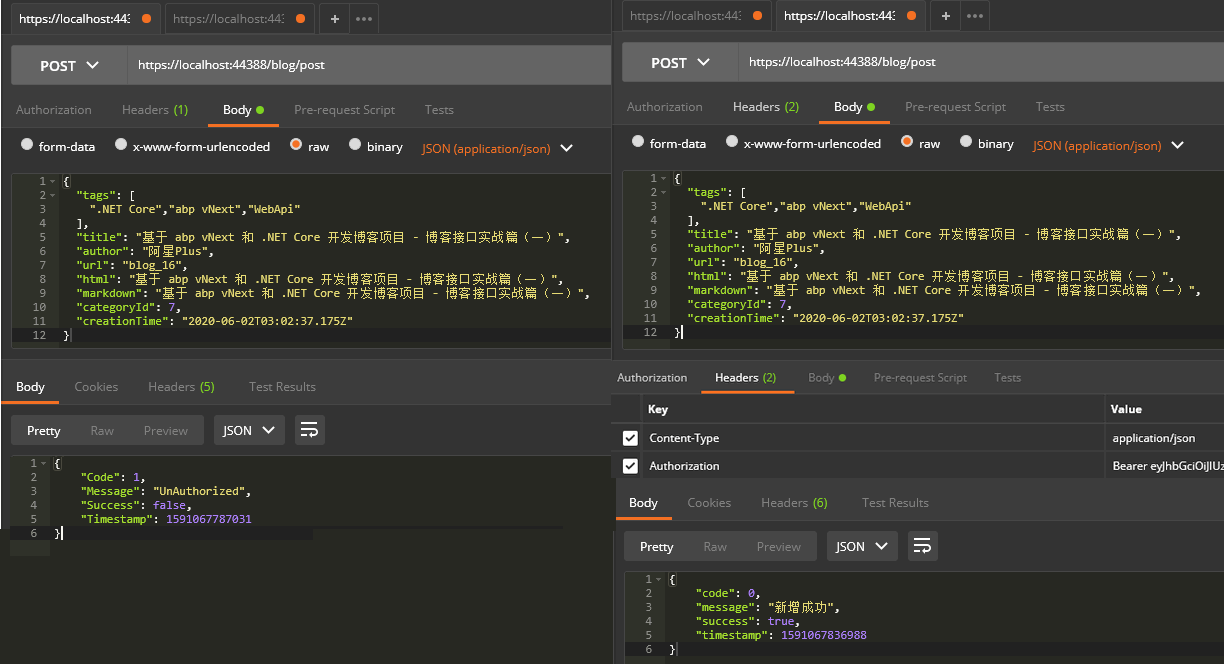Open the three-dots tab menu in left window
This screenshot has height=664, width=1224.
[x=364, y=19]
